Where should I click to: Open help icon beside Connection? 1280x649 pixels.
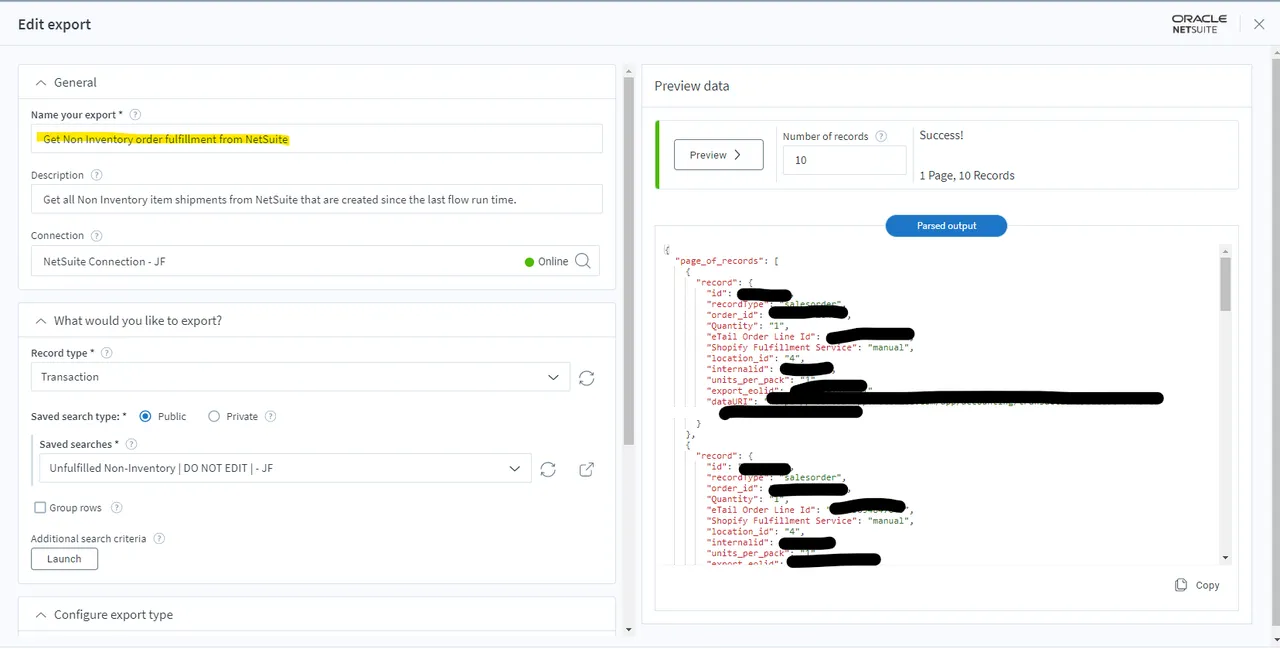pos(97,236)
